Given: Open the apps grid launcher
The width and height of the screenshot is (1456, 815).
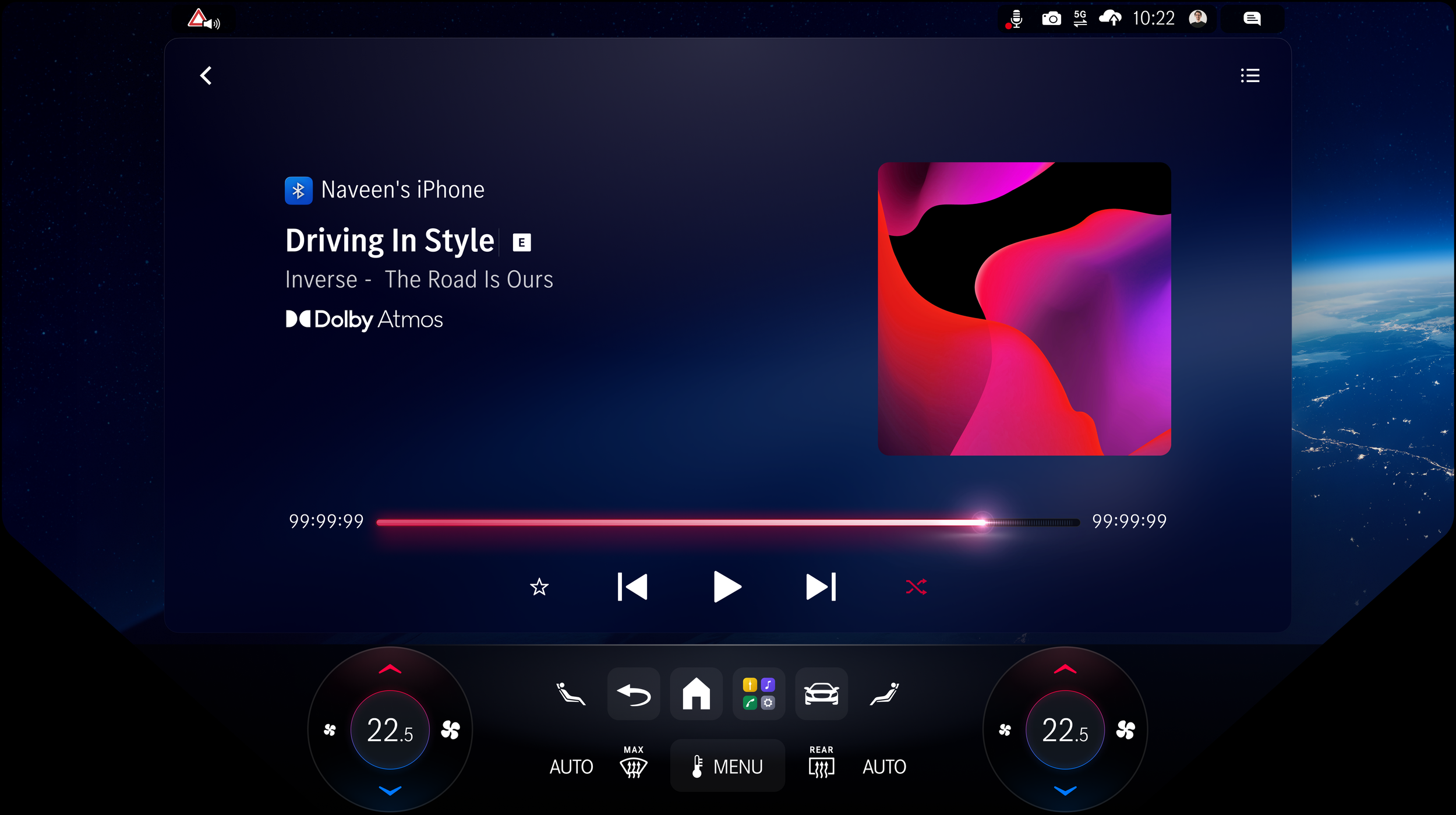Looking at the screenshot, I should [758, 693].
